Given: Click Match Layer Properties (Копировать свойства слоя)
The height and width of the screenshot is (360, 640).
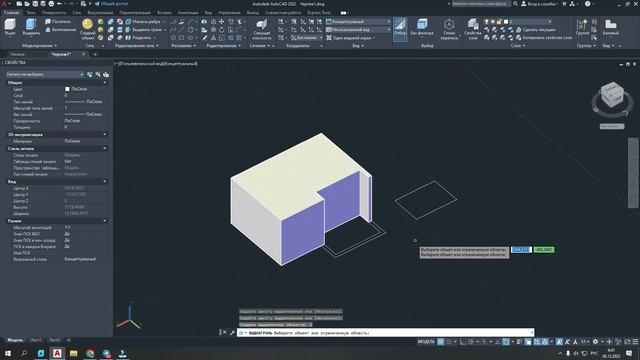Looking at the screenshot, I should pos(544,38).
